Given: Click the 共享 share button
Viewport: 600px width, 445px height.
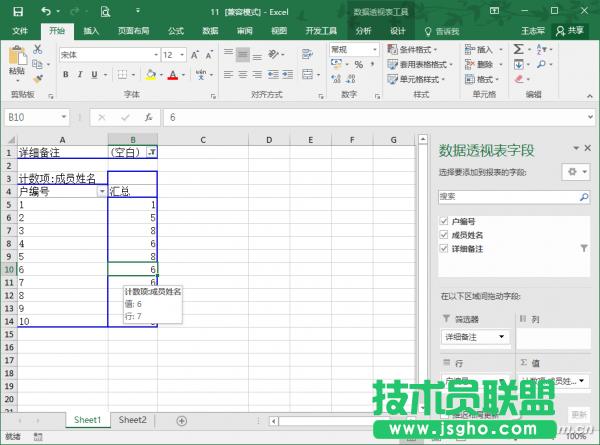Looking at the screenshot, I should click(x=571, y=31).
